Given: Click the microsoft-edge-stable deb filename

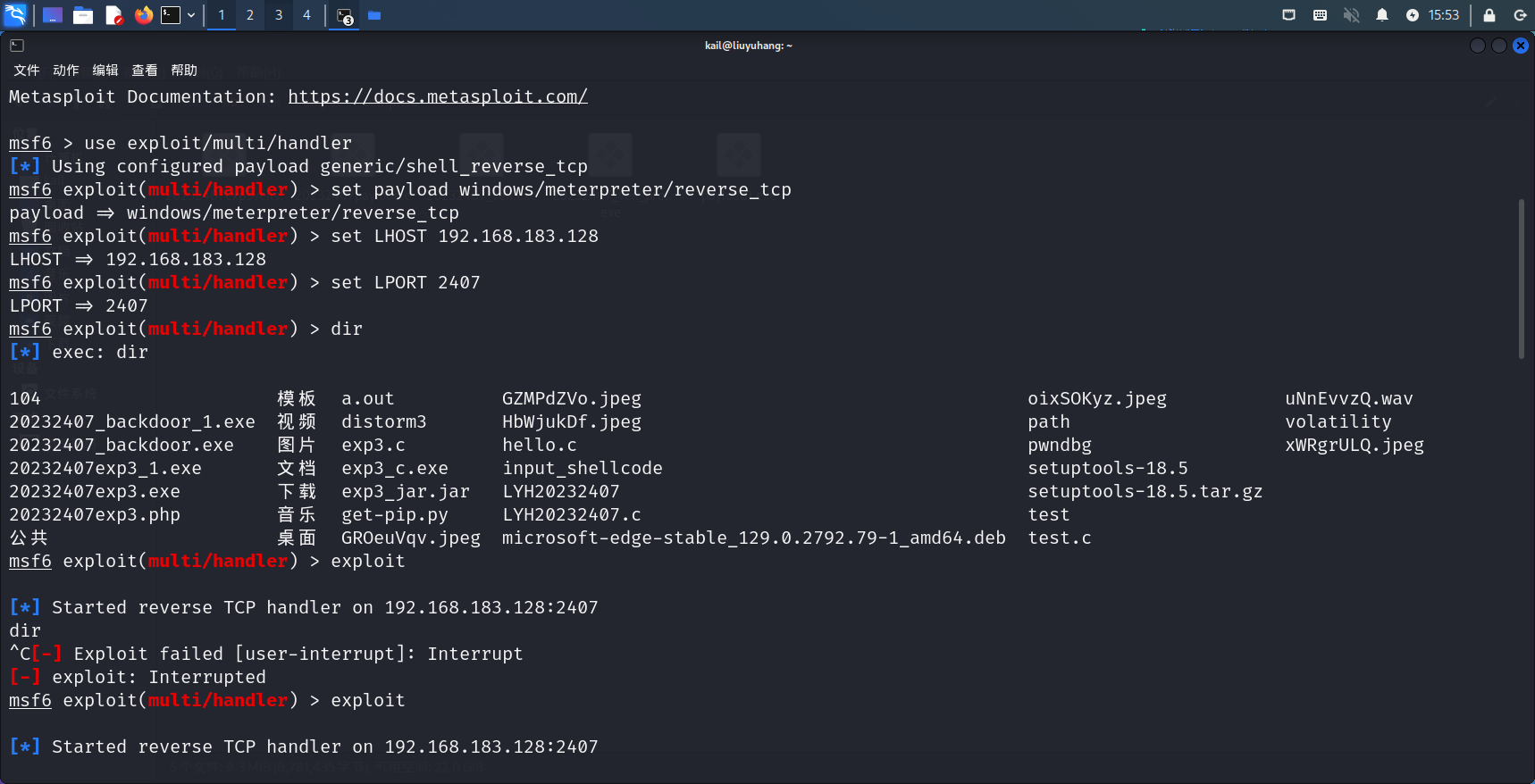Looking at the screenshot, I should click(x=754, y=538).
